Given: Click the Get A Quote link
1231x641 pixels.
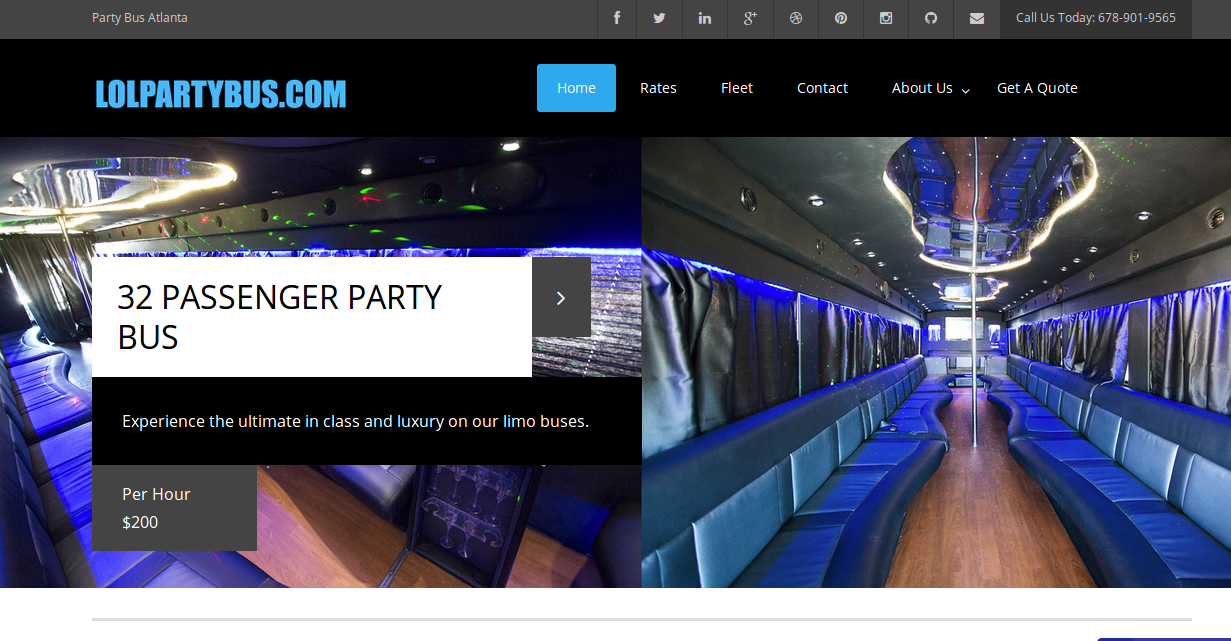Looking at the screenshot, I should point(1037,88).
